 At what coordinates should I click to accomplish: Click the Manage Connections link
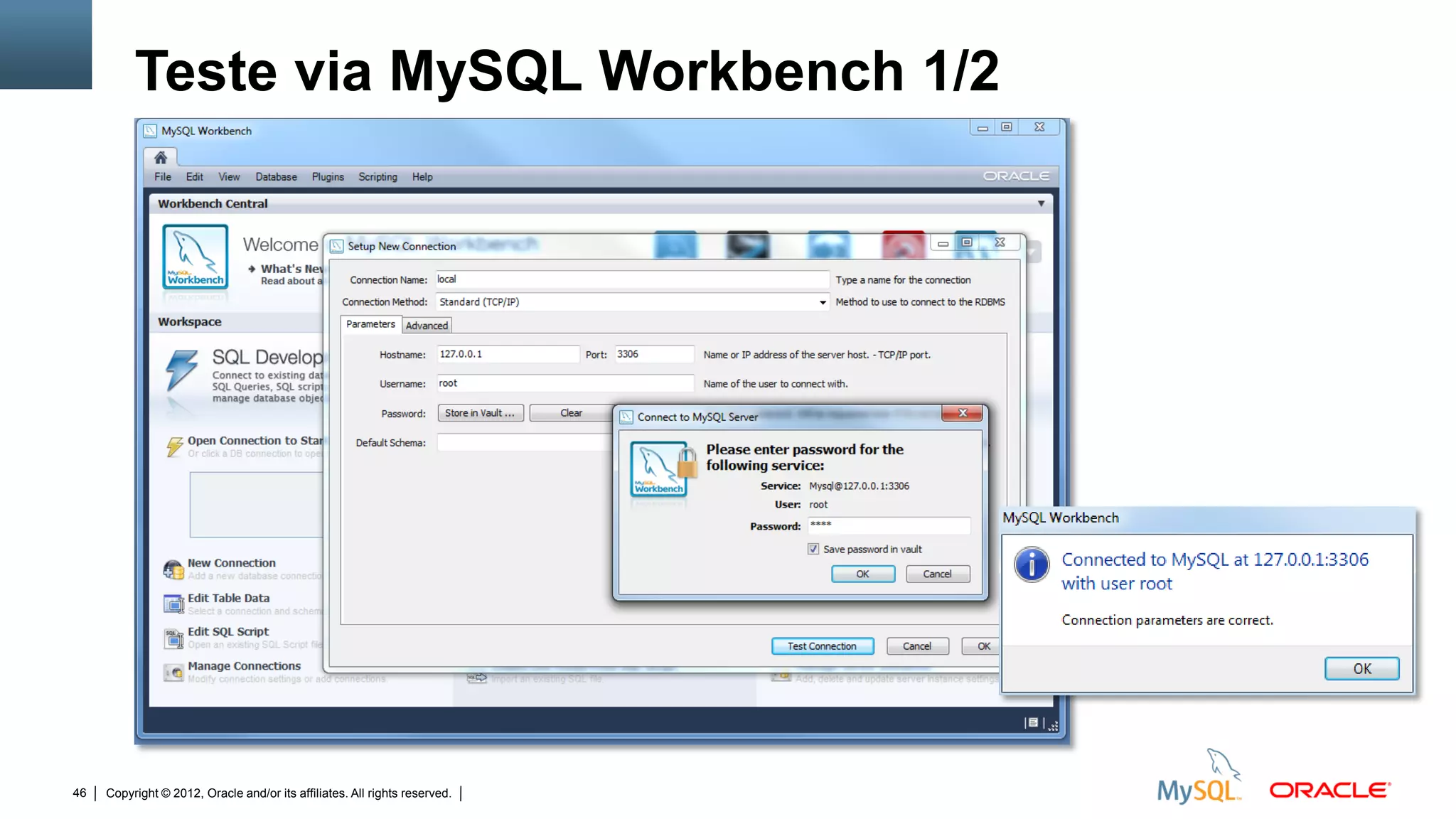(x=245, y=666)
